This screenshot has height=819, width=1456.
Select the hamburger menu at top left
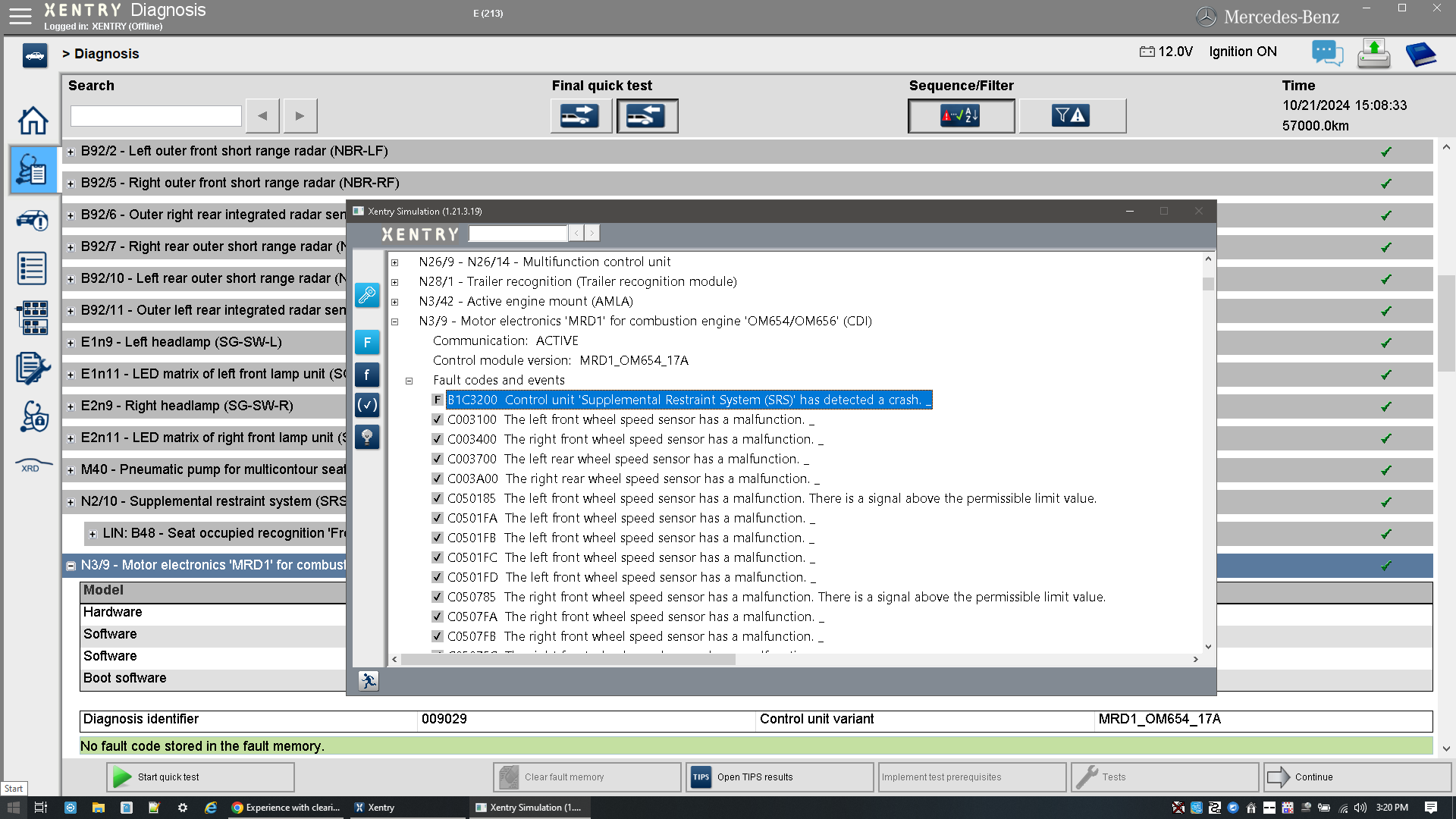click(x=20, y=16)
